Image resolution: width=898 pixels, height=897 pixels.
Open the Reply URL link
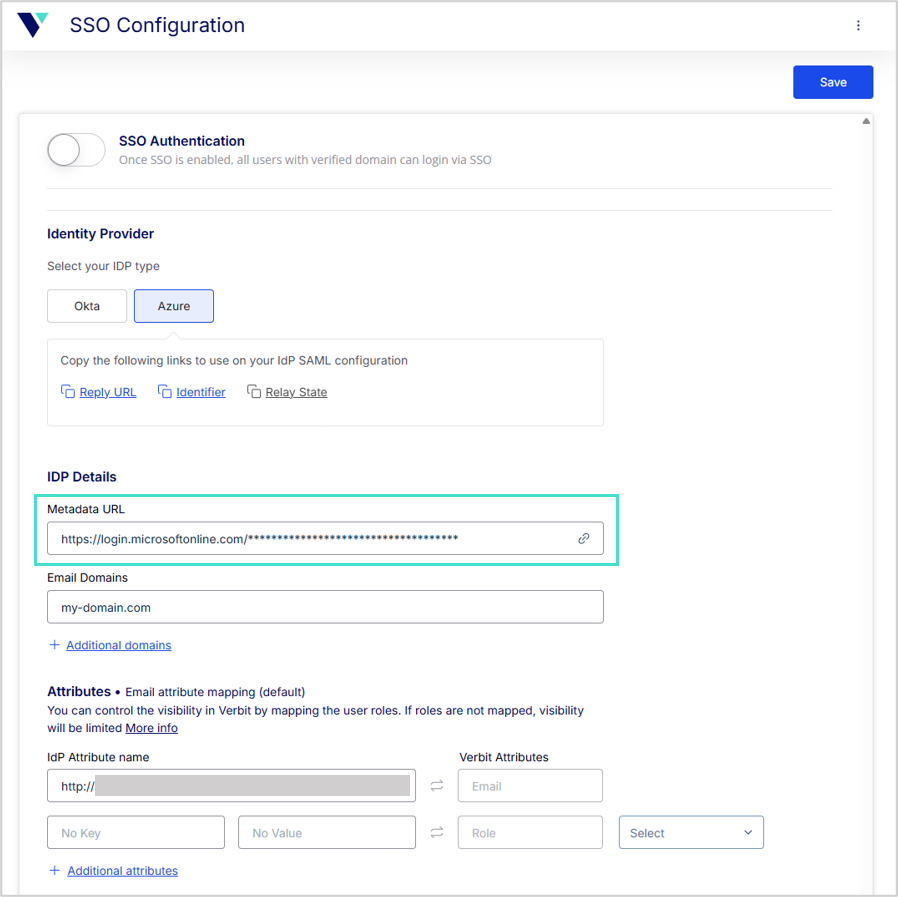coord(107,392)
